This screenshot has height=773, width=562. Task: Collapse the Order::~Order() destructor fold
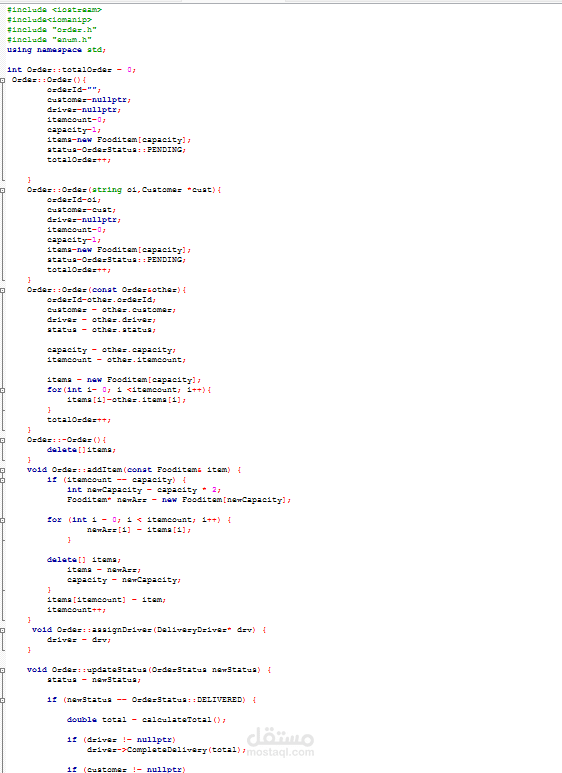coord(2,440)
